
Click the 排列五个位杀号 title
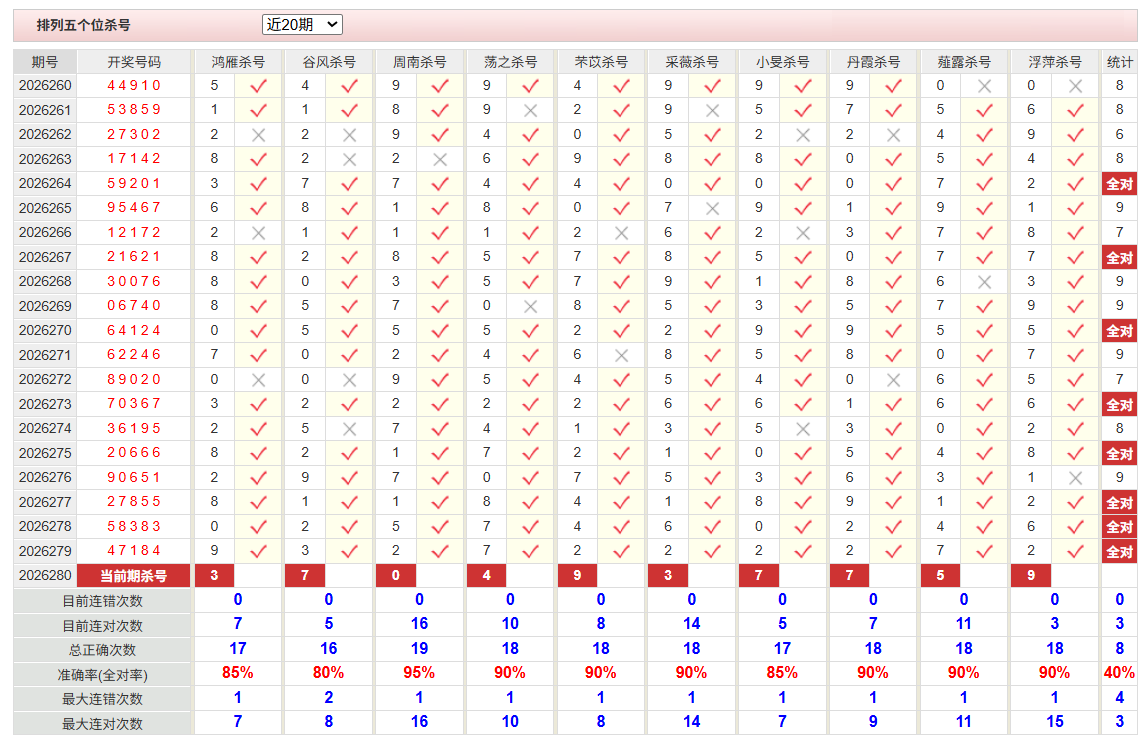click(83, 25)
